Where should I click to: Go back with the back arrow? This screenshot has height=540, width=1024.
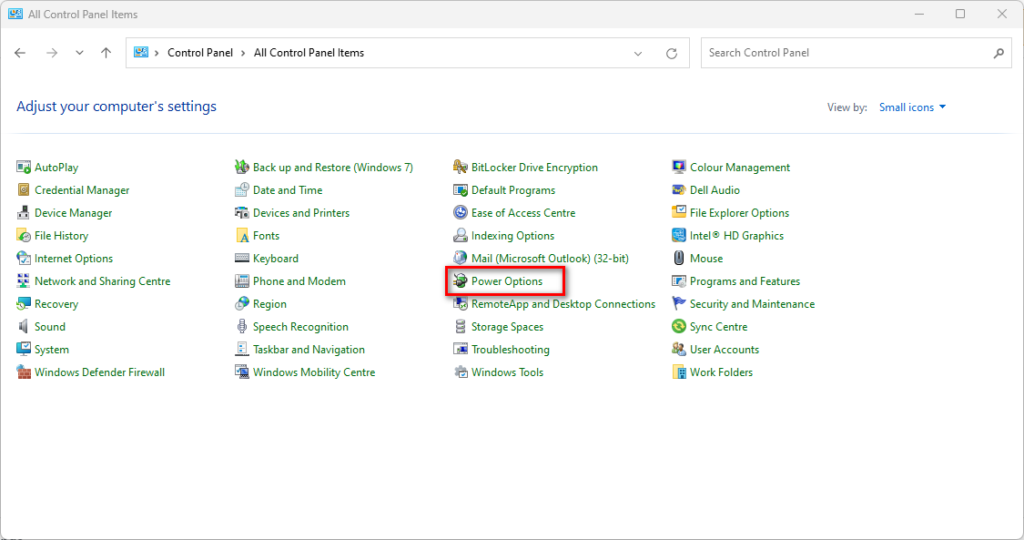pyautogui.click(x=20, y=53)
